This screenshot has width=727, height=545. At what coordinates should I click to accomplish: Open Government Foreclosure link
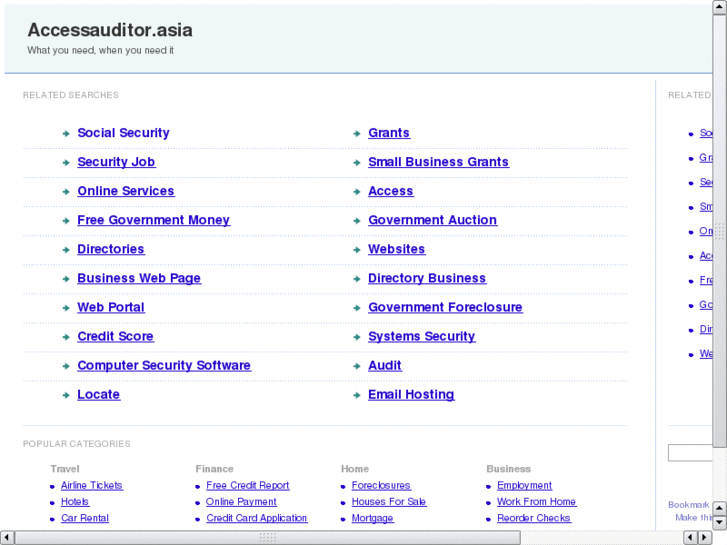point(445,308)
